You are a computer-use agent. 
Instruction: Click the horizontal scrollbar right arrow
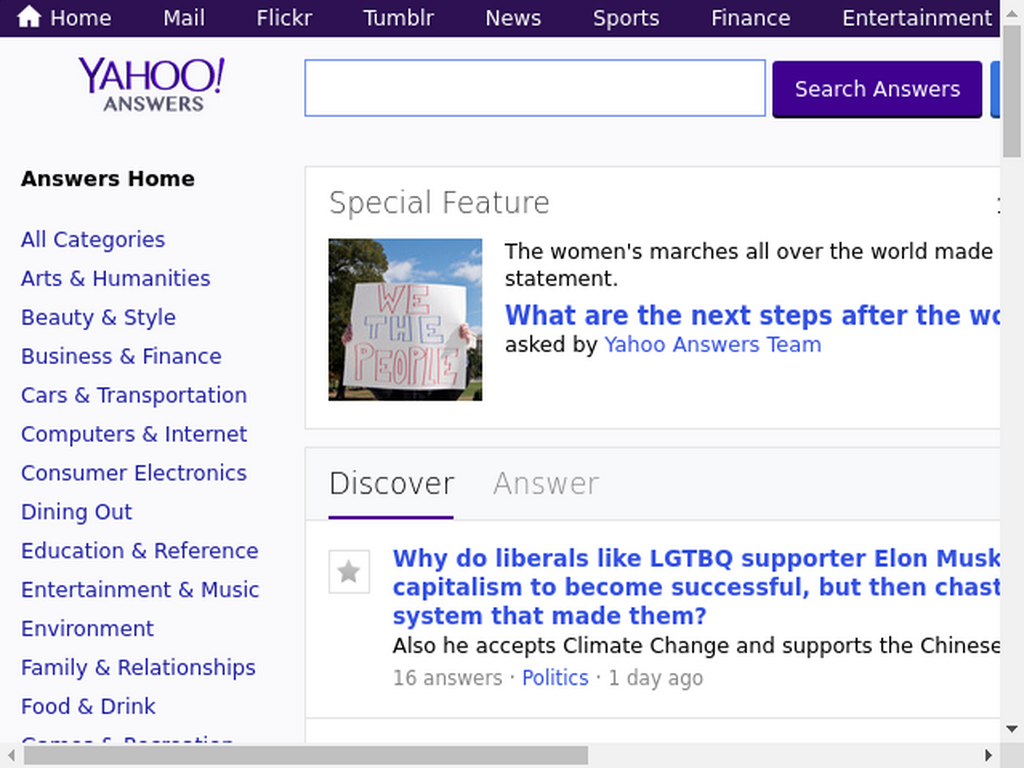point(988,756)
